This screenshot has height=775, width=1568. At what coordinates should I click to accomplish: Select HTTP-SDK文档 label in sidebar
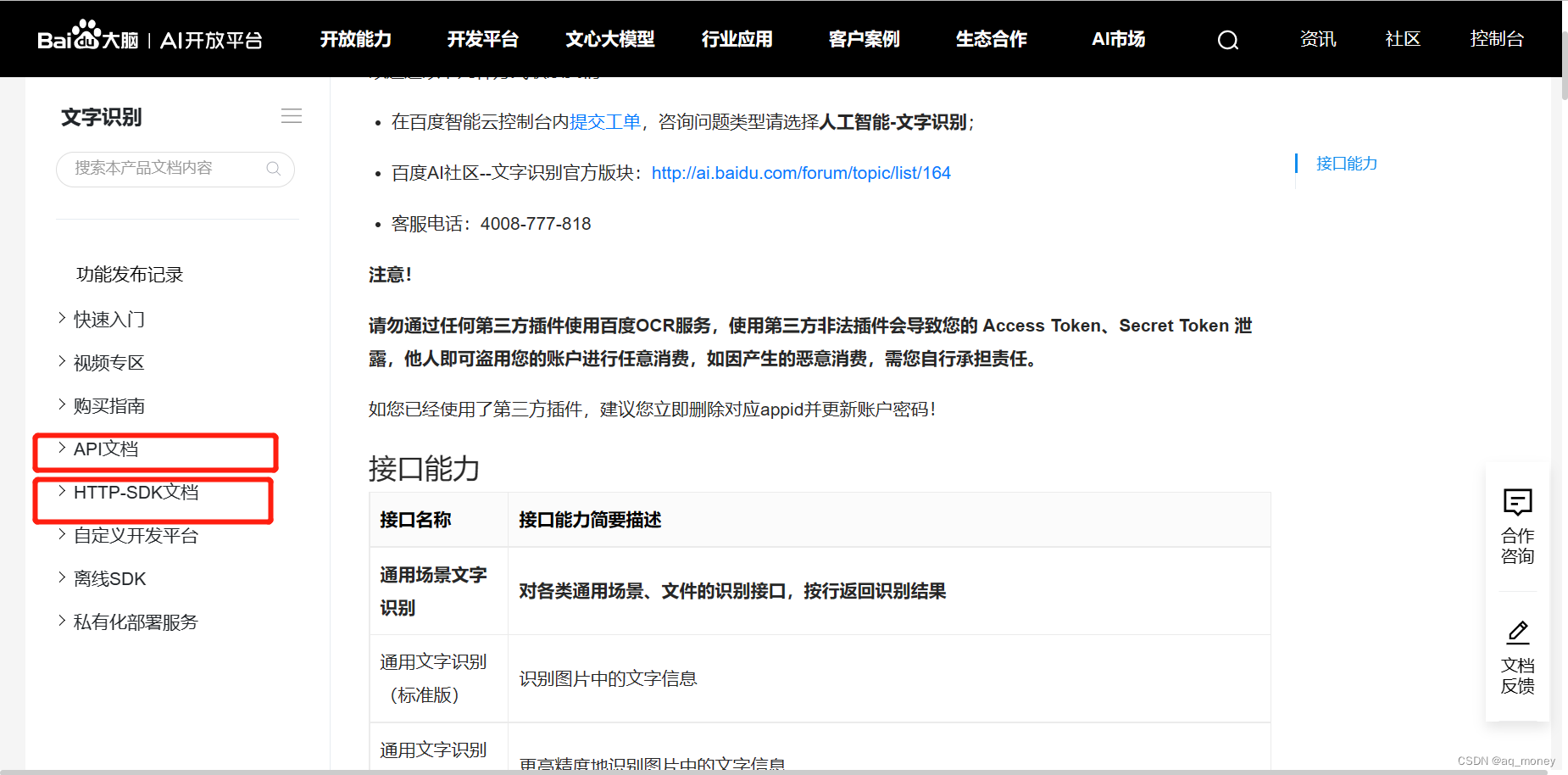click(136, 492)
